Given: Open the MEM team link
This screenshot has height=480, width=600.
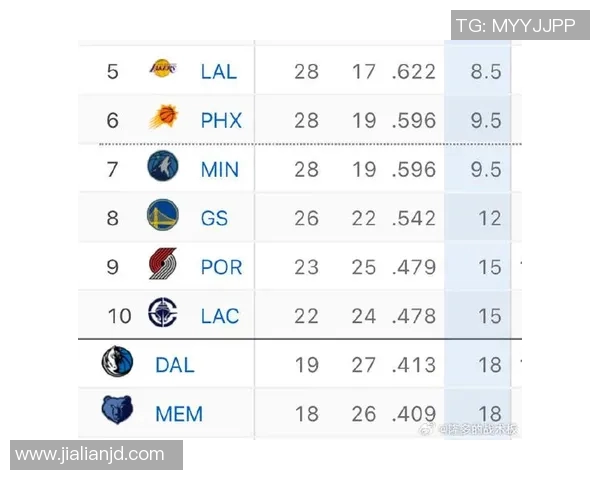Looking at the screenshot, I should coord(179,414).
